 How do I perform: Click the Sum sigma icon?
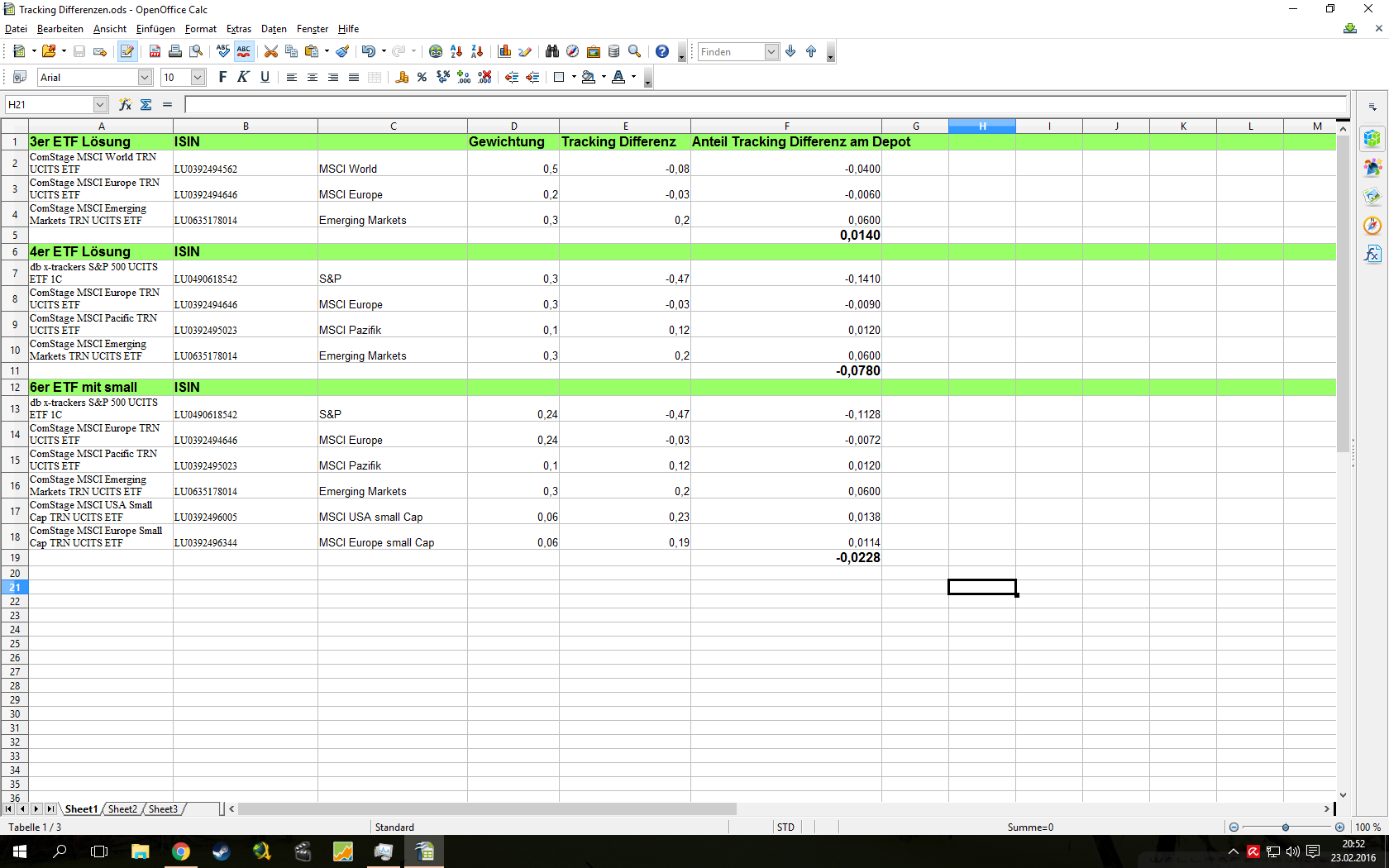(x=146, y=104)
